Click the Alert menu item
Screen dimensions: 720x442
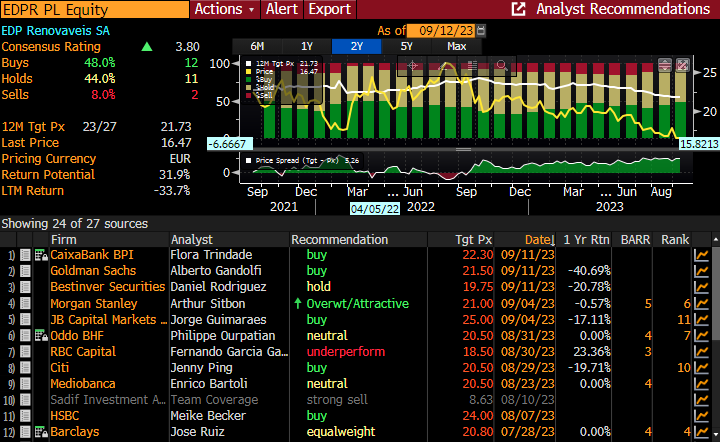coord(282,9)
